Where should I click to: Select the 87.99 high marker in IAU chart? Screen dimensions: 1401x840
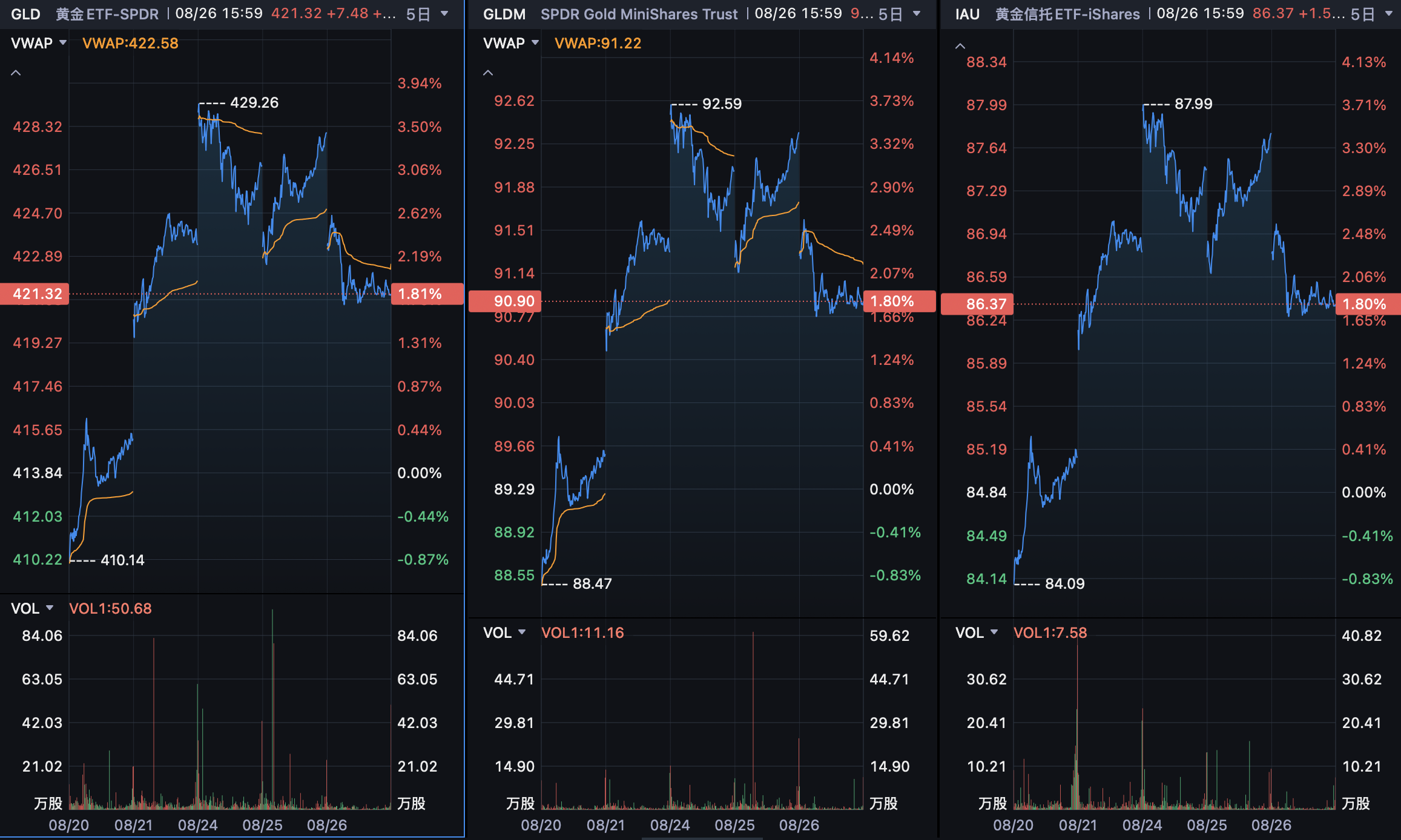[1193, 103]
